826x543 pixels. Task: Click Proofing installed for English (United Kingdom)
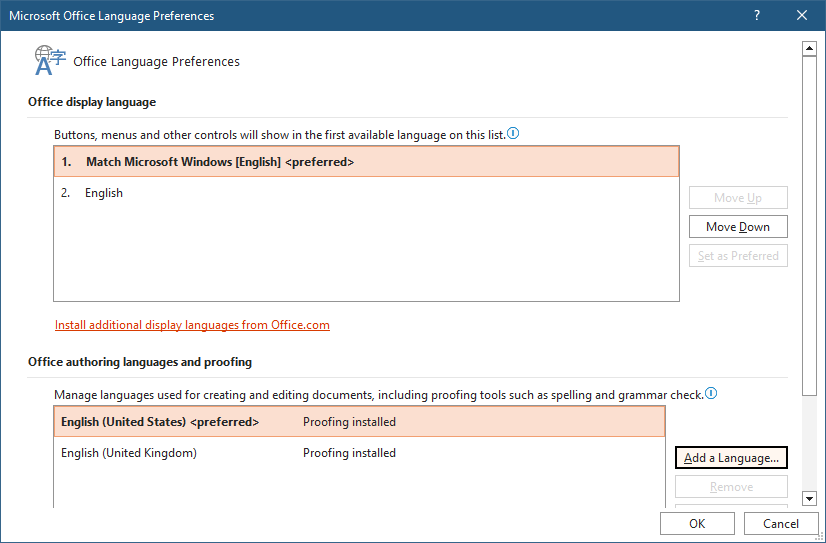point(349,452)
